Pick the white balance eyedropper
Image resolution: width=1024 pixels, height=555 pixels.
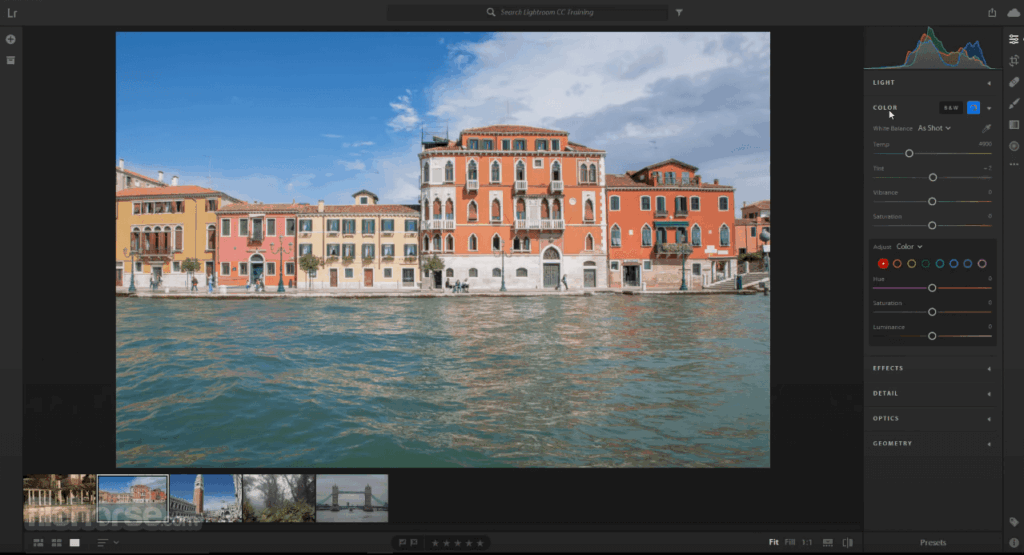pos(986,128)
